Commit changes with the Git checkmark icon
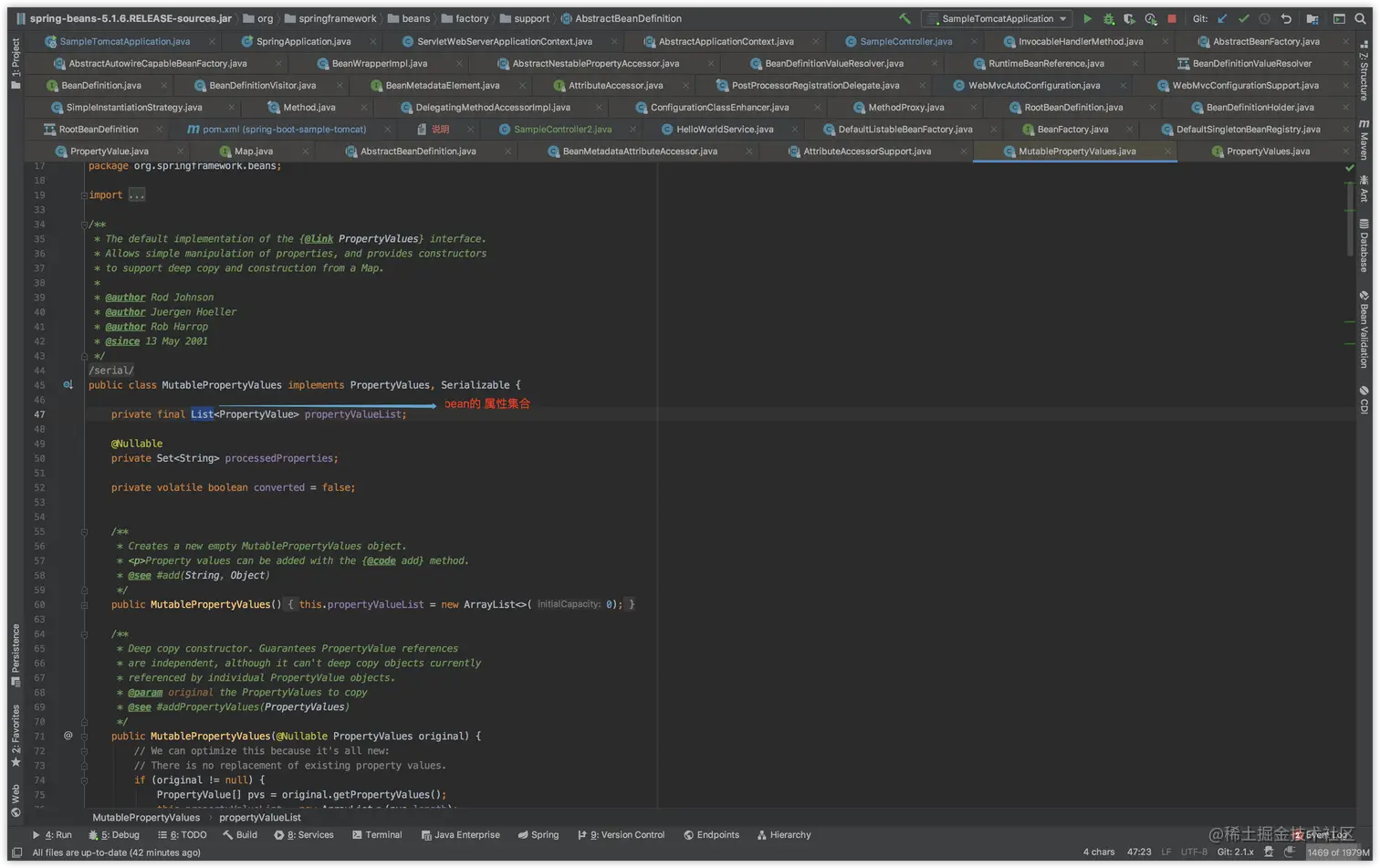 pos(1243,18)
